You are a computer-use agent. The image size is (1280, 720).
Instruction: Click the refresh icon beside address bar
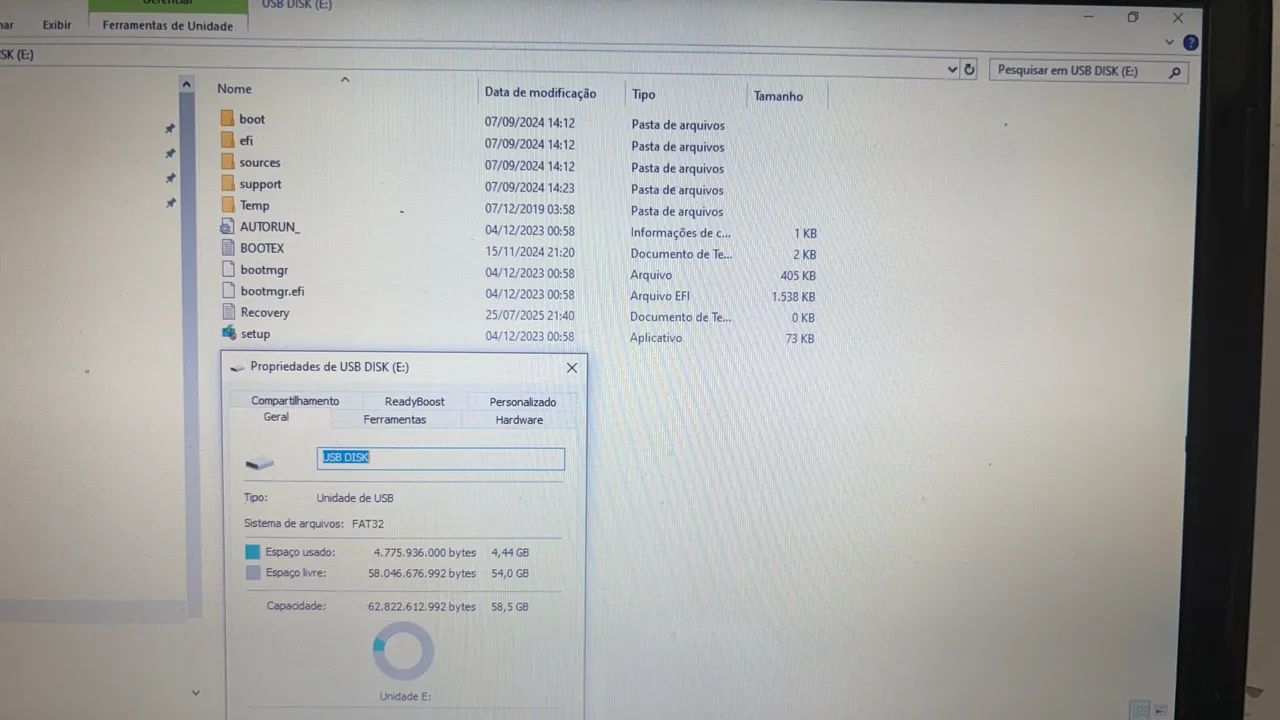(968, 70)
